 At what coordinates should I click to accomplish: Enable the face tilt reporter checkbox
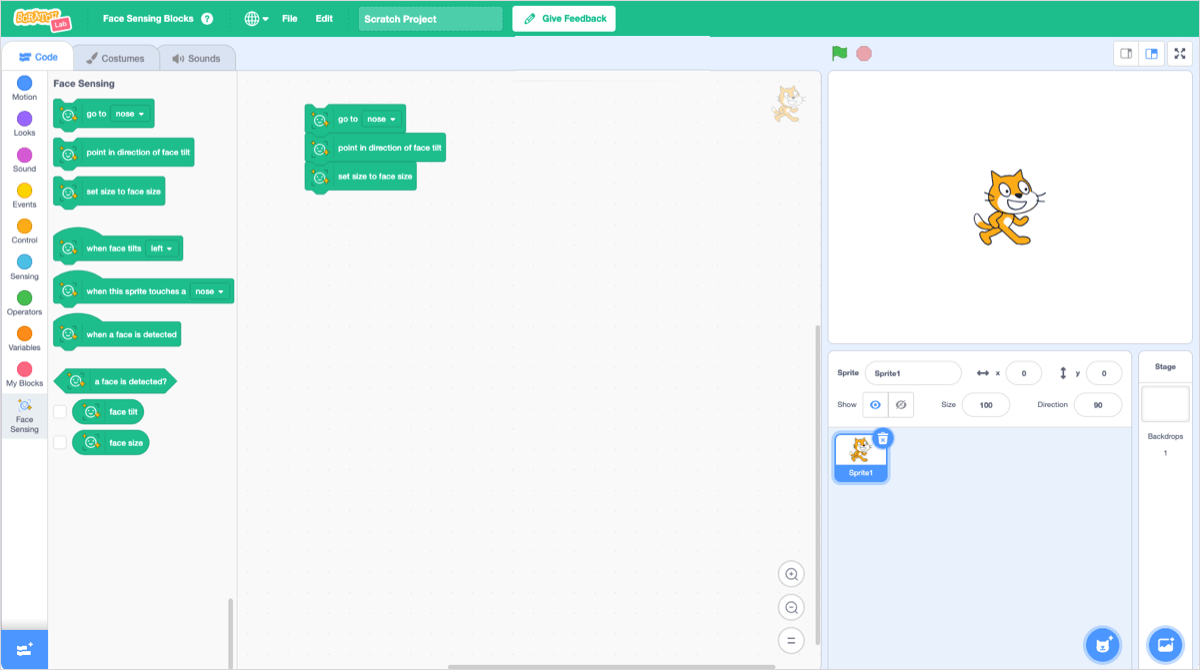tap(60, 411)
